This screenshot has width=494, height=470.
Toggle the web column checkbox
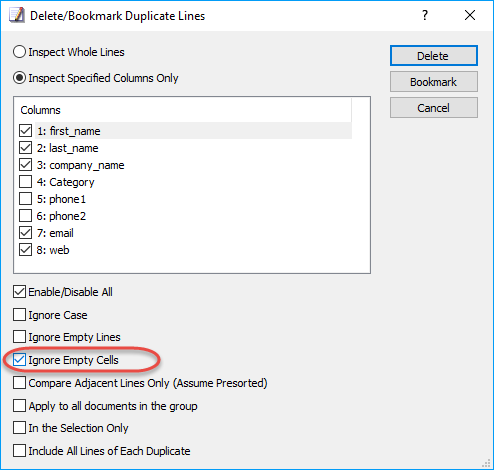26,250
